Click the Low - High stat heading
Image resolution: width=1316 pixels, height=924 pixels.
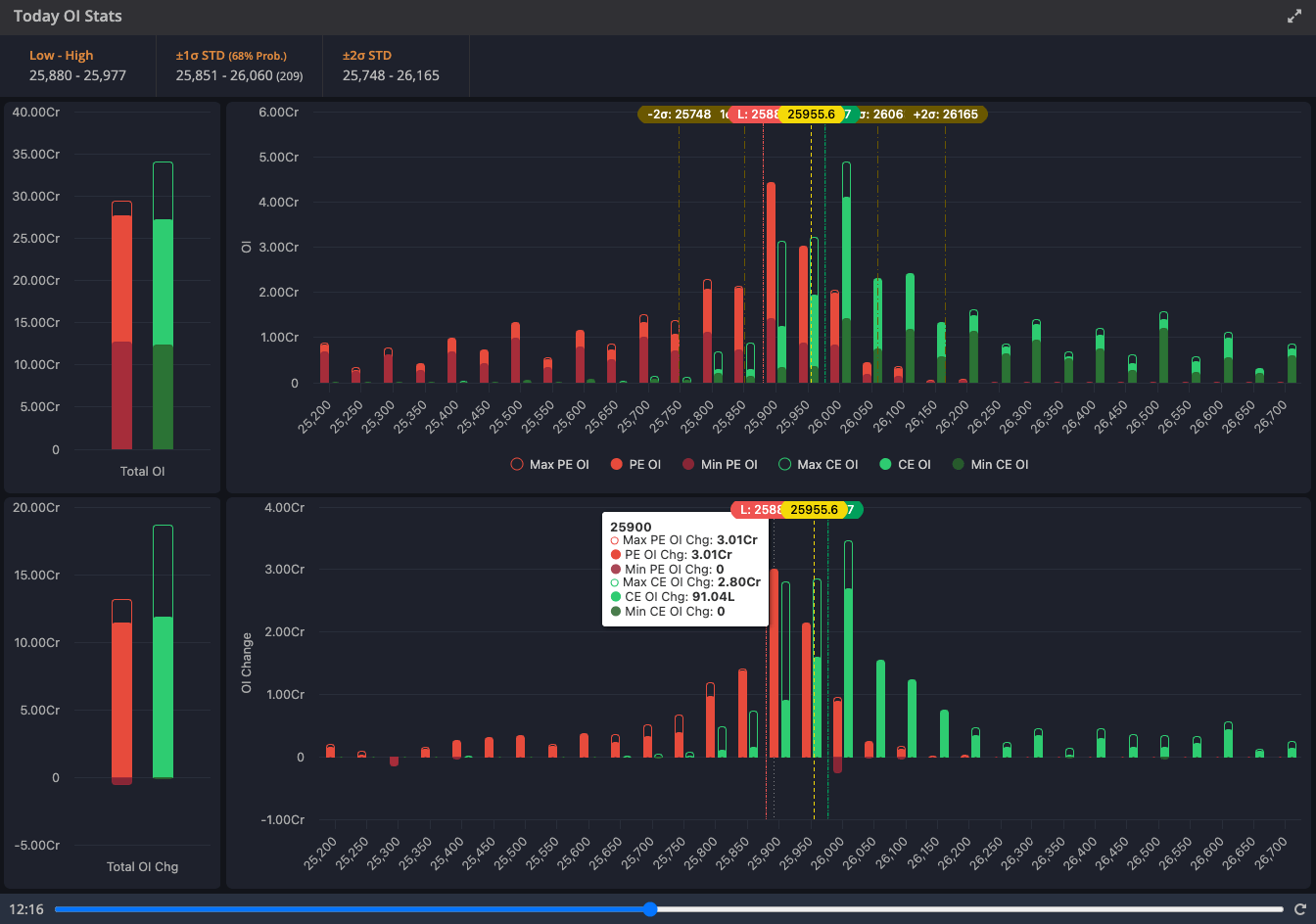(x=62, y=56)
